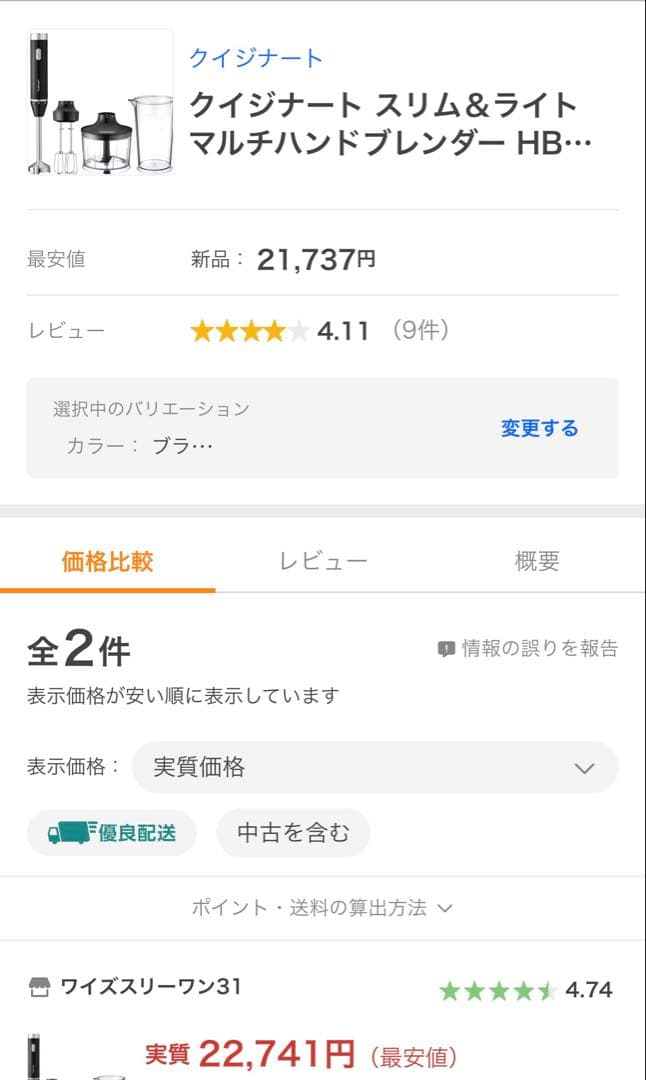Toggle the 中古を含む filter chip
This screenshot has height=1080, width=646.
coord(294,832)
